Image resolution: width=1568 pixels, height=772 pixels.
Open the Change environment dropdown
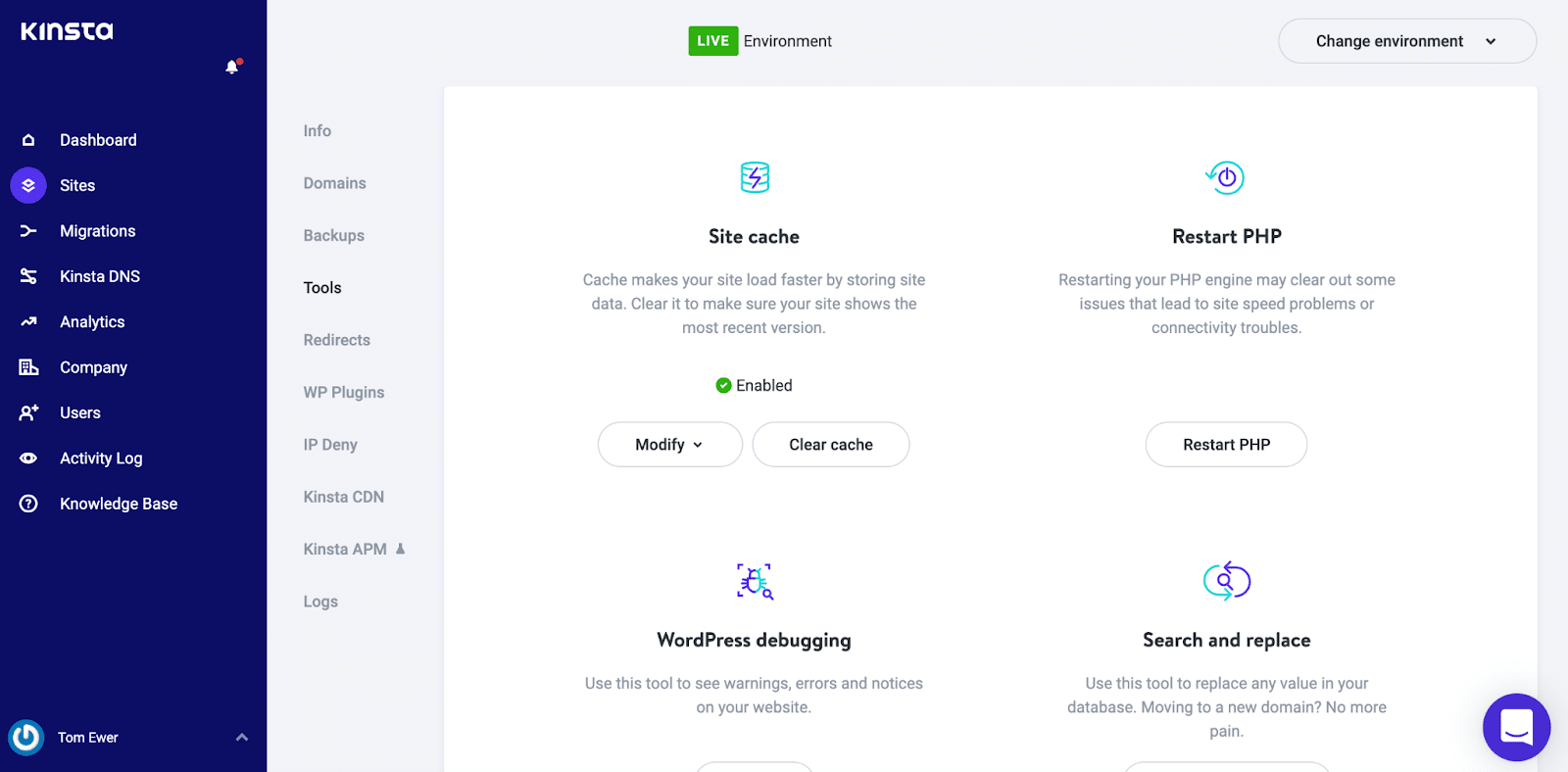(x=1406, y=41)
